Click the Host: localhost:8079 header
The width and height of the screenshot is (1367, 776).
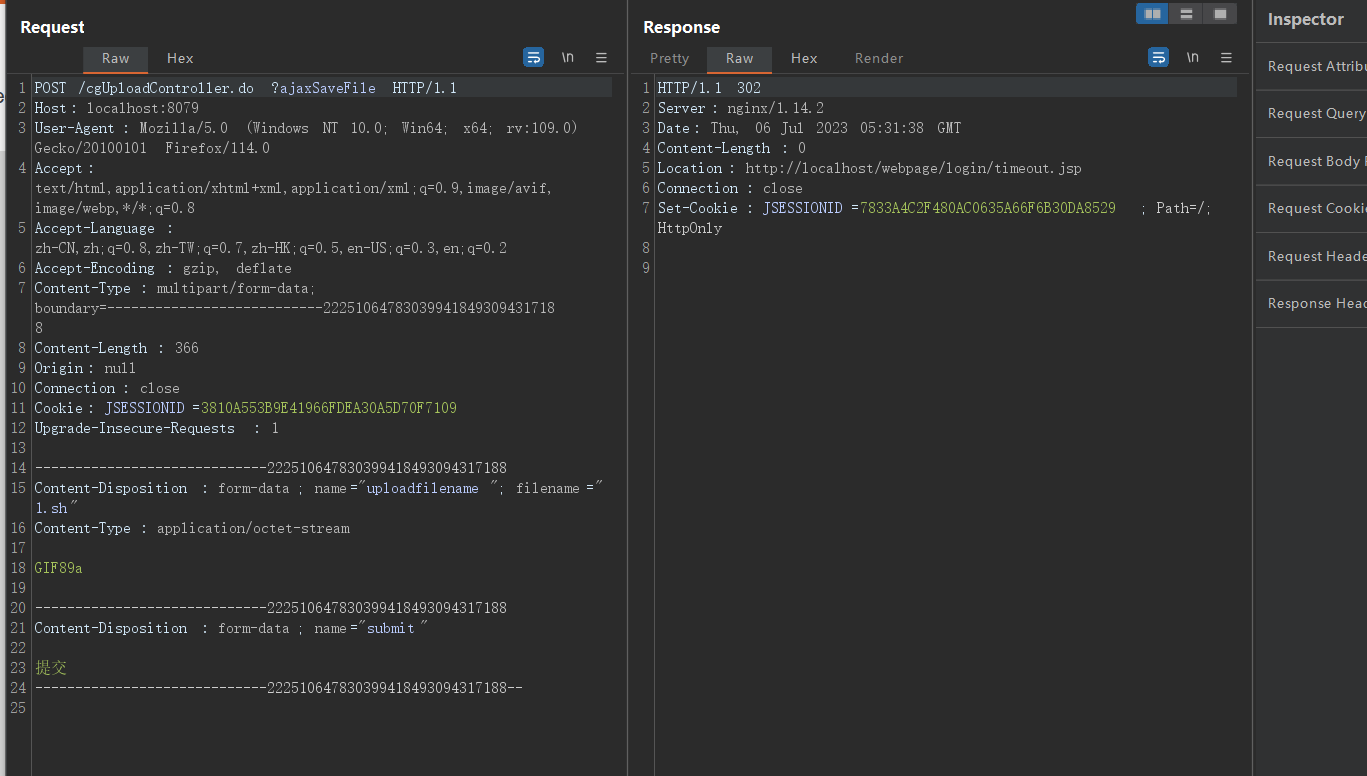[x=116, y=108]
